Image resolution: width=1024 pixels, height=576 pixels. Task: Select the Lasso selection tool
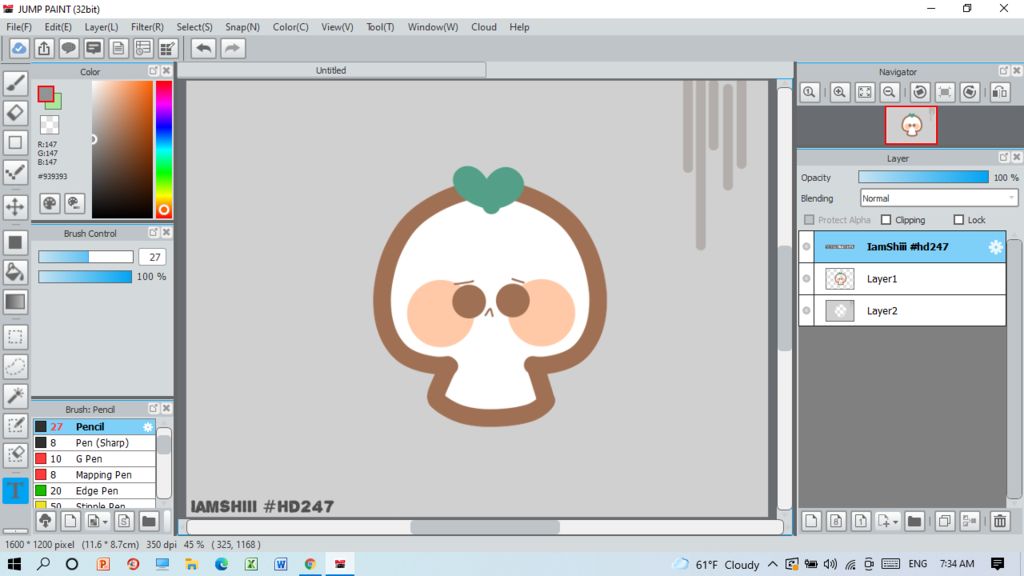point(15,366)
